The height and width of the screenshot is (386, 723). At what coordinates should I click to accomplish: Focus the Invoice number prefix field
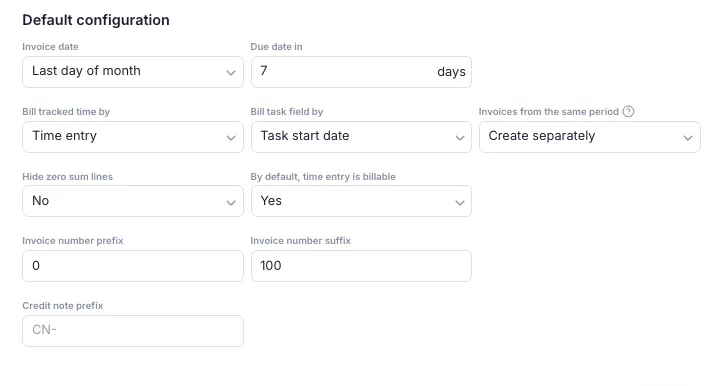[133, 266]
